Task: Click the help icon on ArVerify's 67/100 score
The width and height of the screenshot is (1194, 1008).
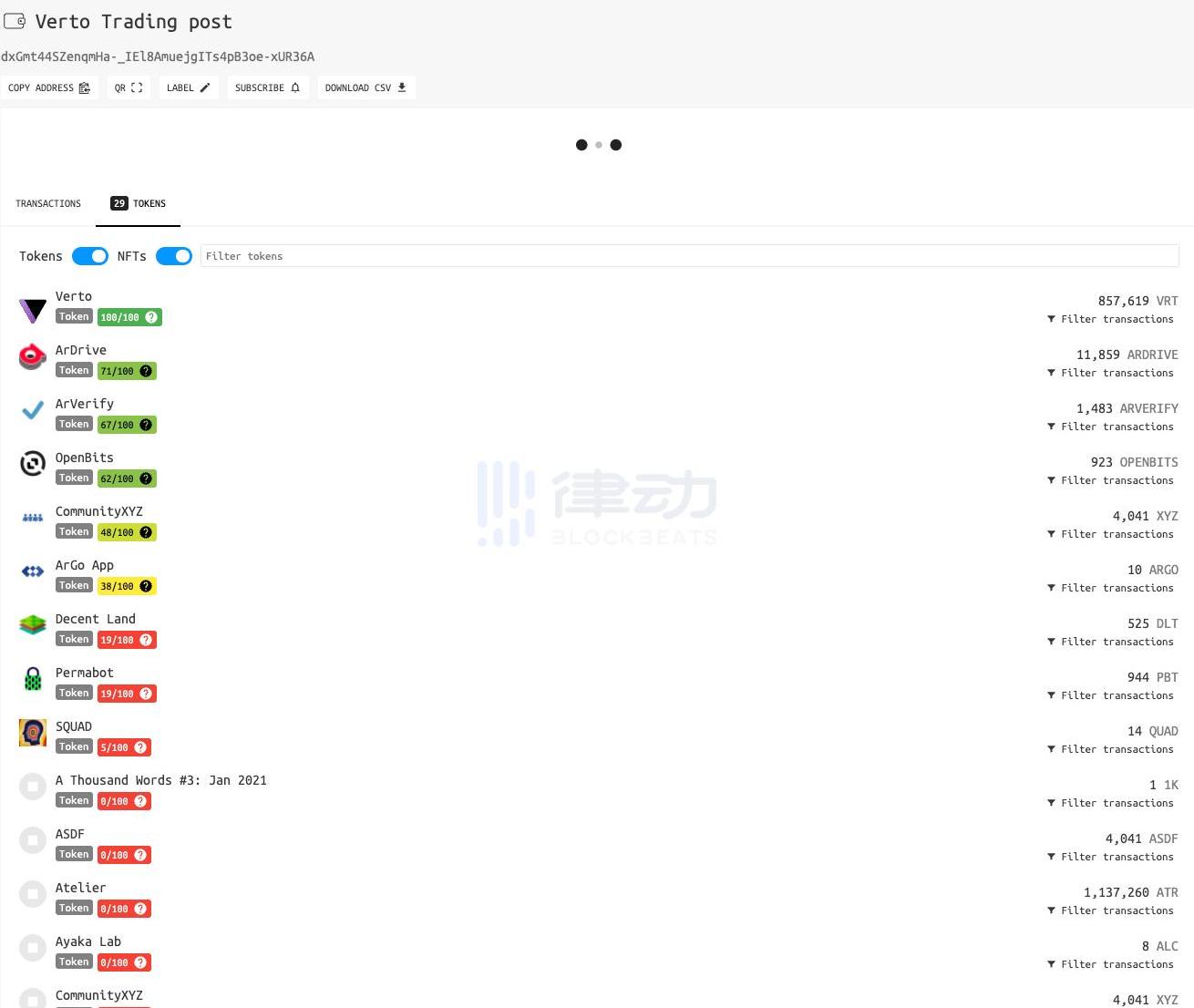Action: 146,425
